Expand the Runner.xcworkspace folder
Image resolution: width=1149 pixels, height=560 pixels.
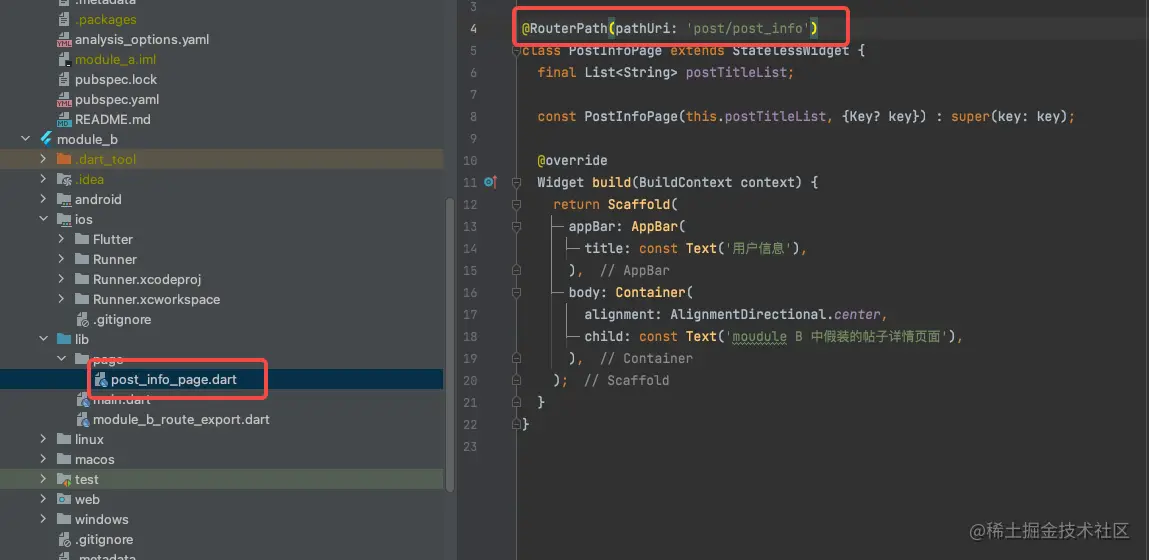(62, 299)
